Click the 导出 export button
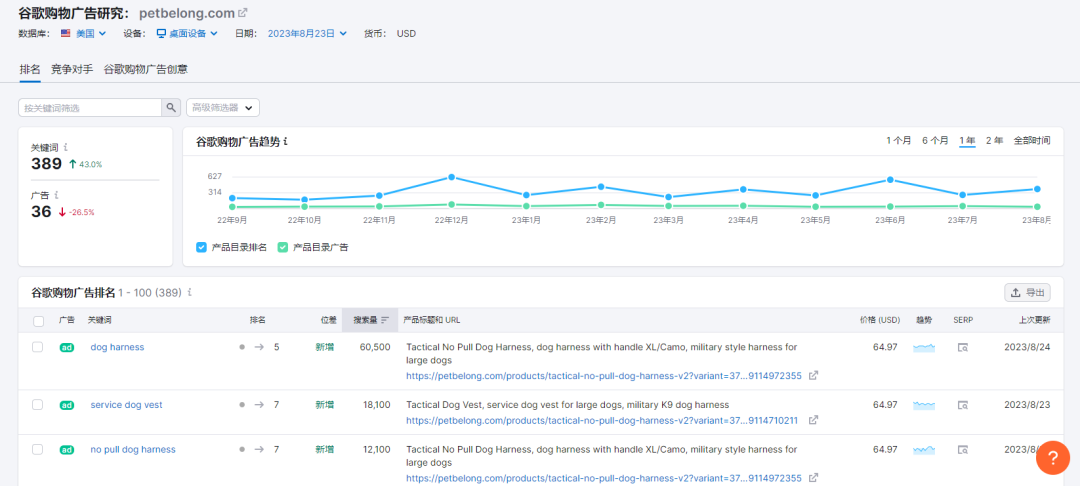Image resolution: width=1080 pixels, height=486 pixels. (1028, 293)
